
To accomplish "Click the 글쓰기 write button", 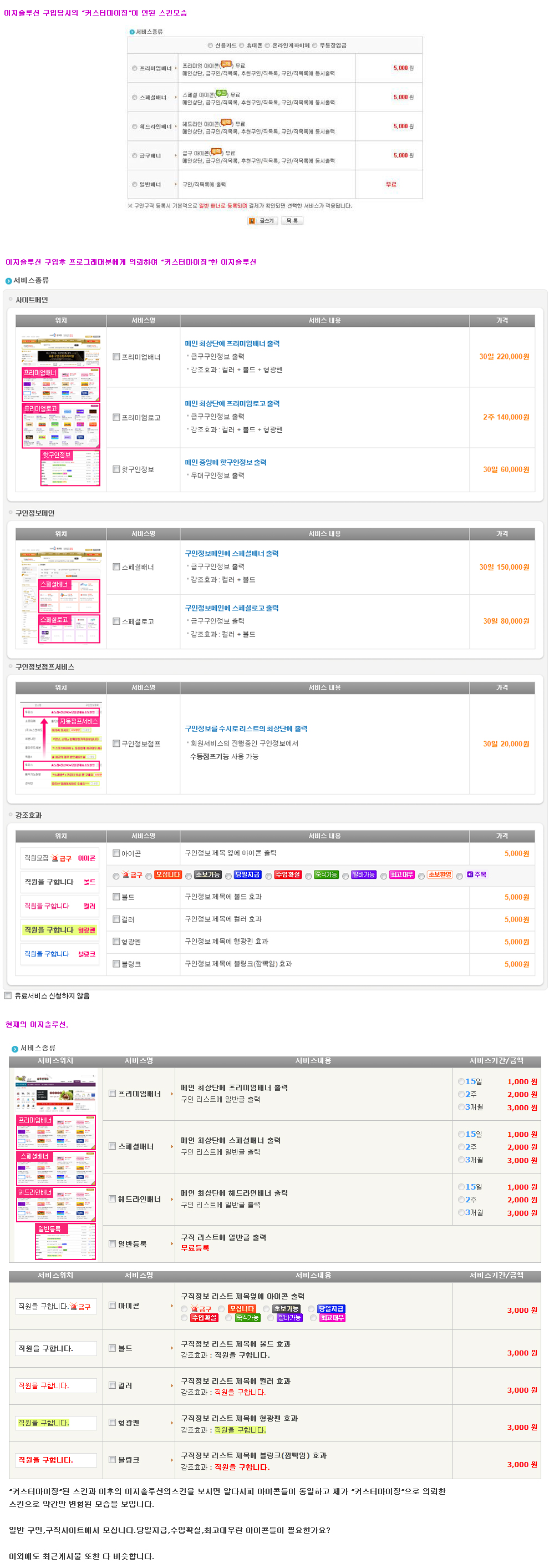I will coord(262,221).
